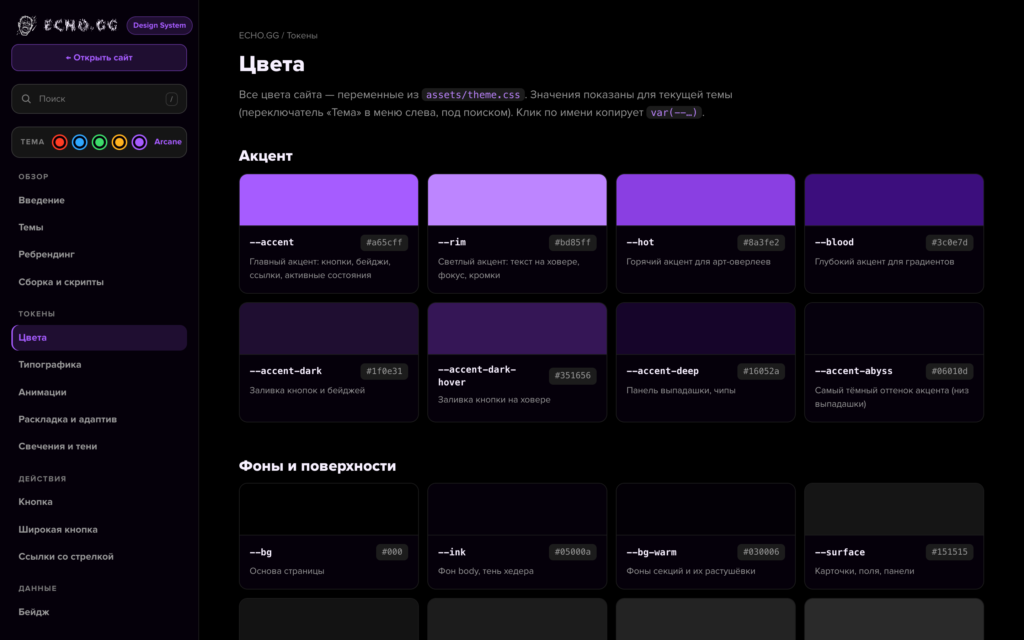Screen dimensions: 1024x640
Task: Click the ECHO.GG skull logo icon
Action: [26, 25]
